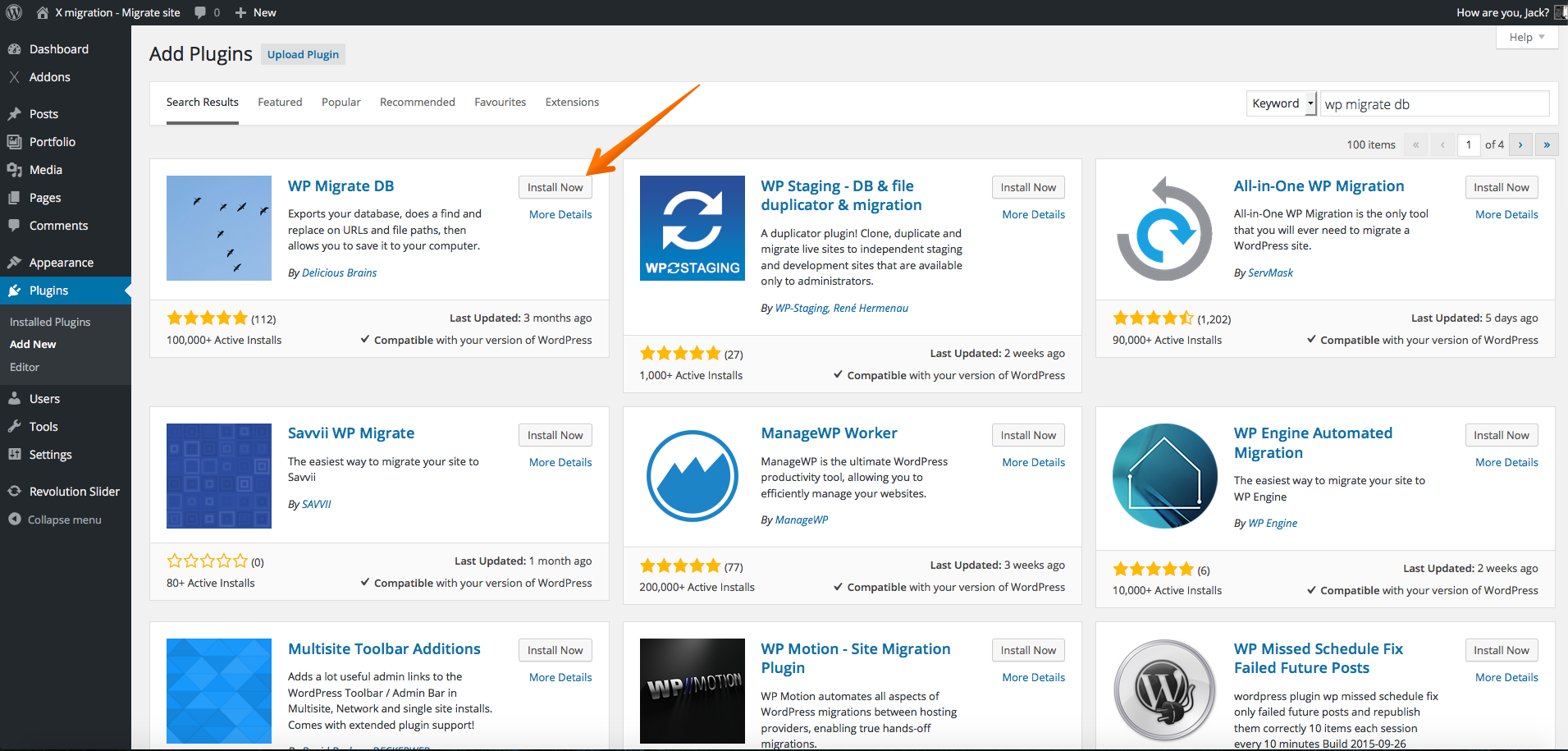The image size is (1568, 751).
Task: Install the All-in-One WP Migration plugin
Action: [1502, 187]
